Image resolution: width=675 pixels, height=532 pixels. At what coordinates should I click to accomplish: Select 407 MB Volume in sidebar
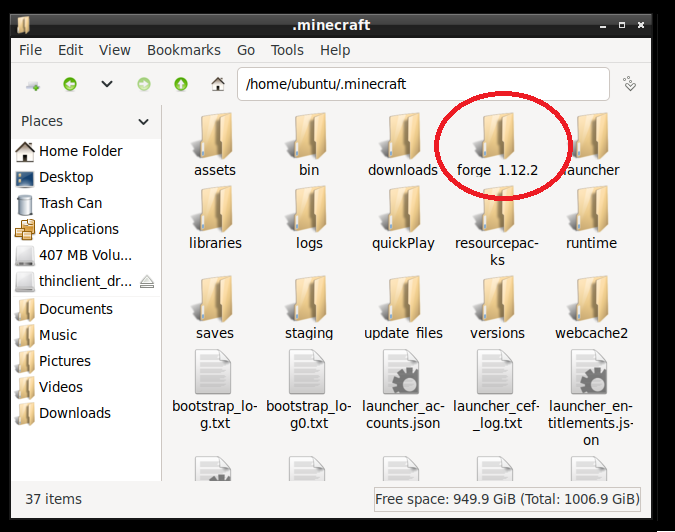[x=86, y=255]
